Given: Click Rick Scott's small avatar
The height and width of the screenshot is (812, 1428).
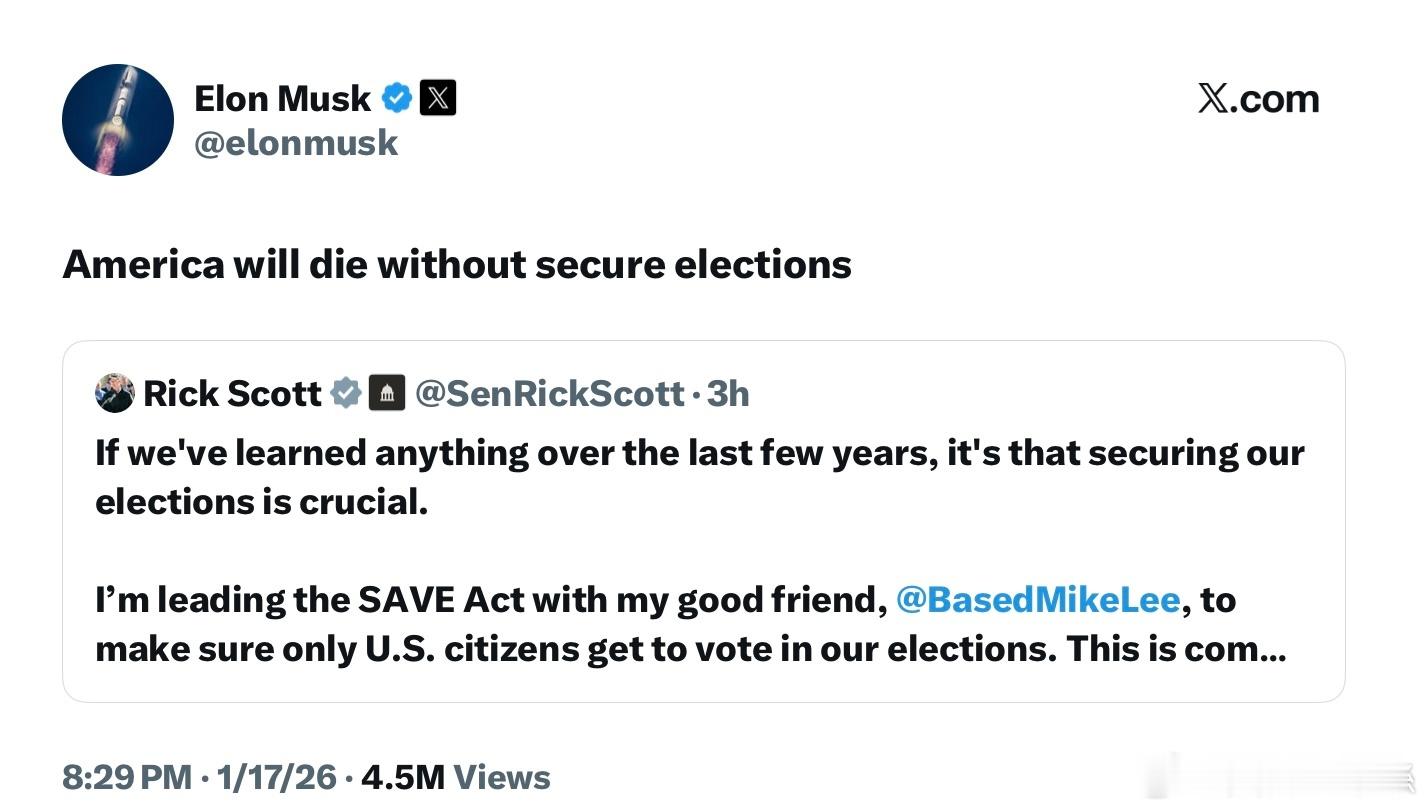Looking at the screenshot, I should pos(115,393).
